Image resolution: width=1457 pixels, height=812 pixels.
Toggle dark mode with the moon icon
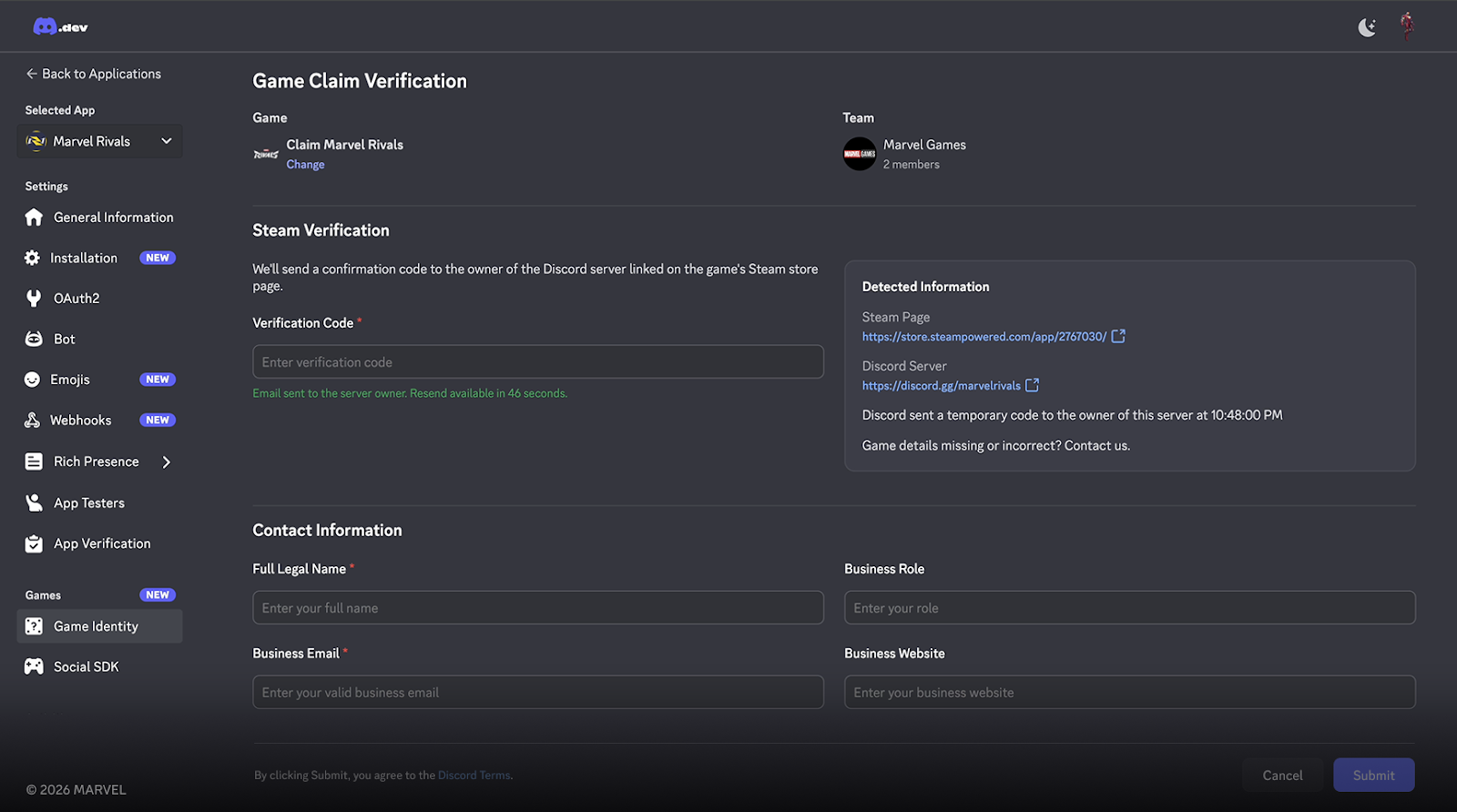coord(1366,26)
